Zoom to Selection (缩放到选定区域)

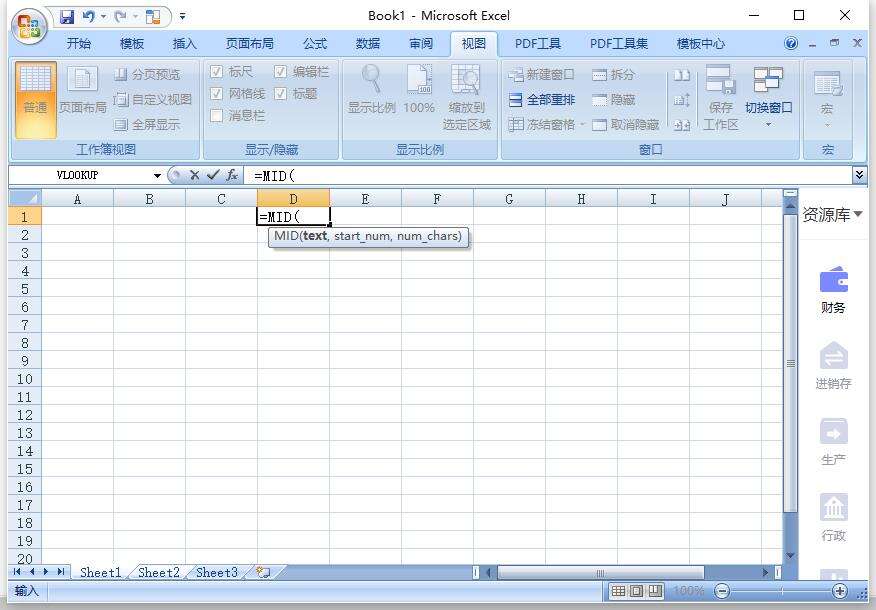coord(467,98)
